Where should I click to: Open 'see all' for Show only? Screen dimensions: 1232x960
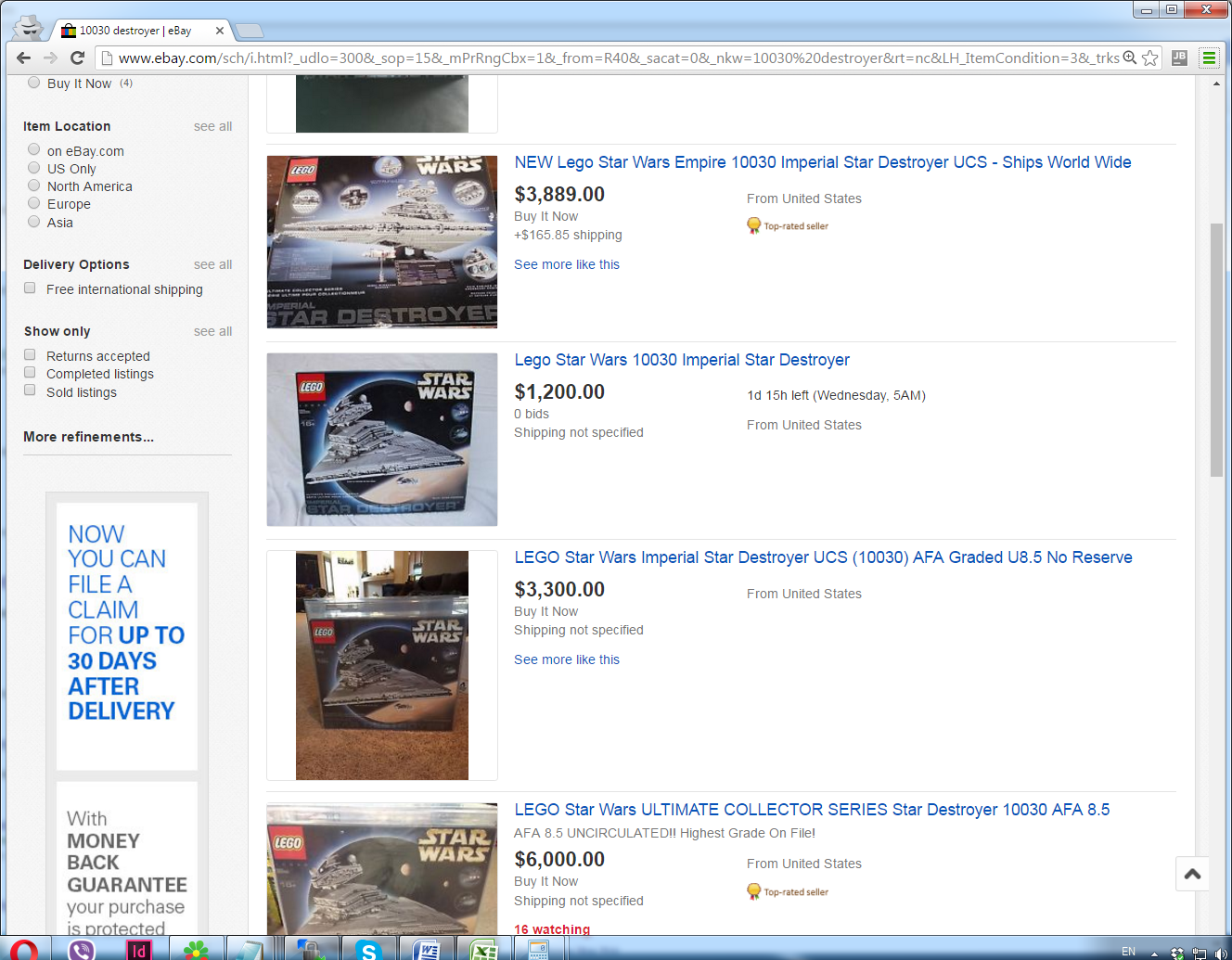point(212,331)
